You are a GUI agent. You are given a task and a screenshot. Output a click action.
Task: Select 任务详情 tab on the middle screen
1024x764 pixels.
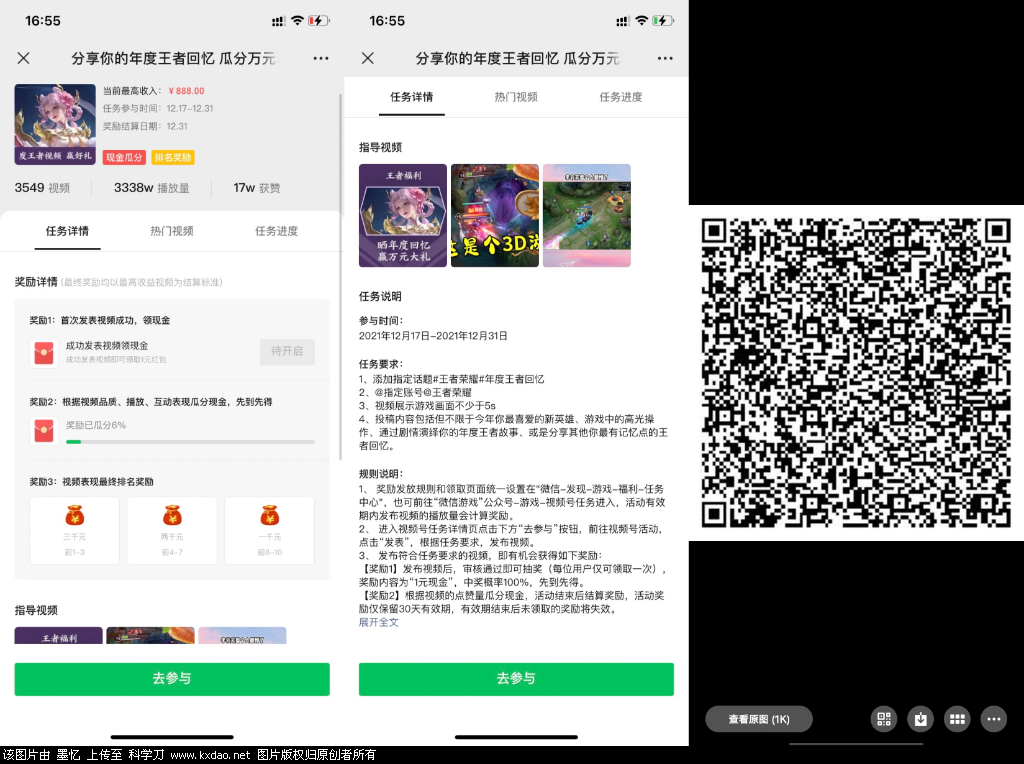(x=411, y=97)
